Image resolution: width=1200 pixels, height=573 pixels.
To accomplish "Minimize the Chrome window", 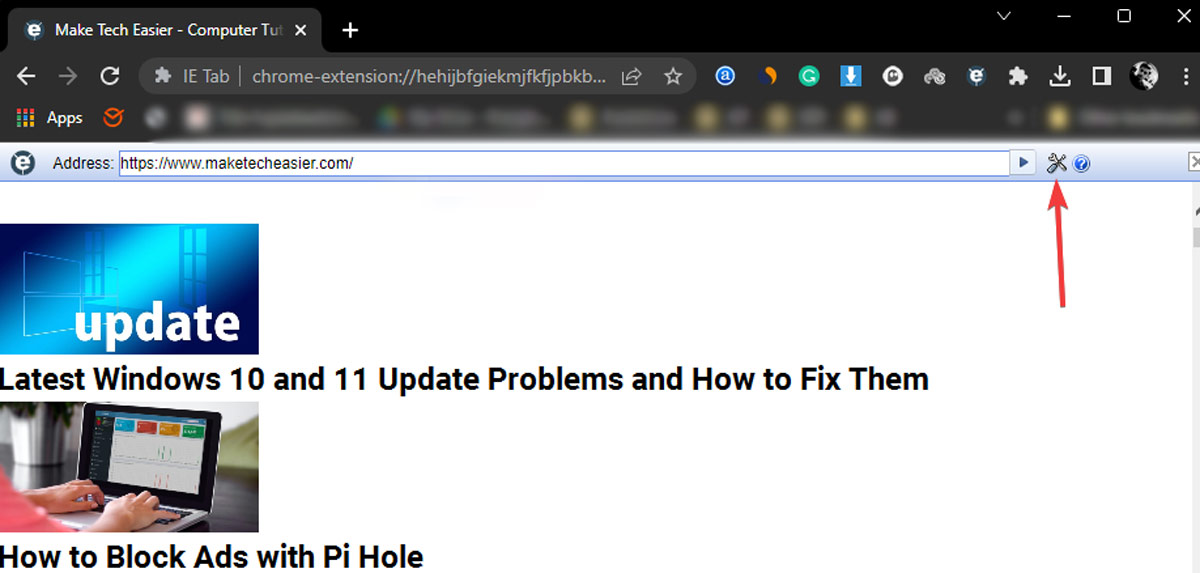I will pos(1066,15).
